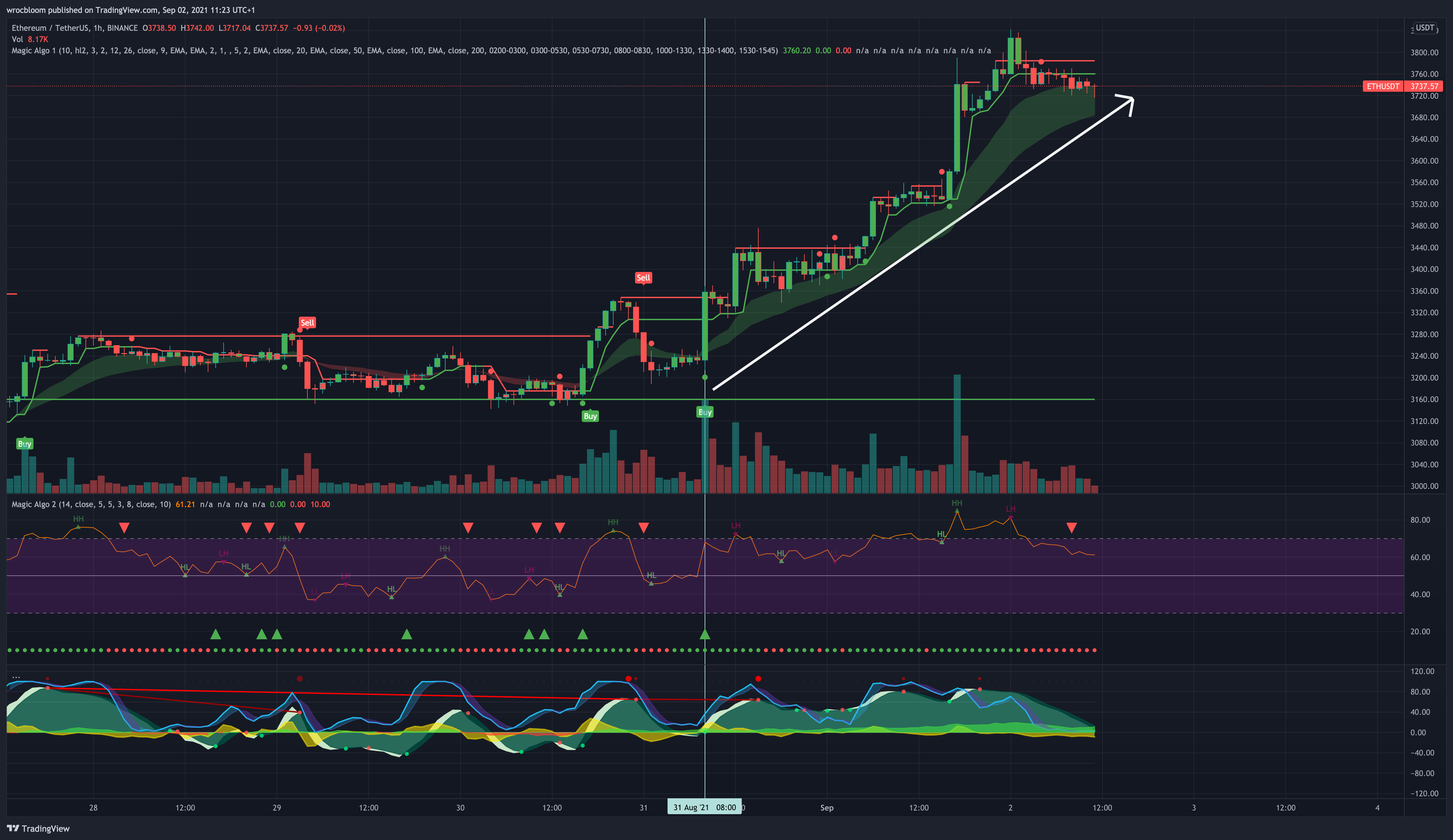Open the USDT currency selector

pos(1425,28)
